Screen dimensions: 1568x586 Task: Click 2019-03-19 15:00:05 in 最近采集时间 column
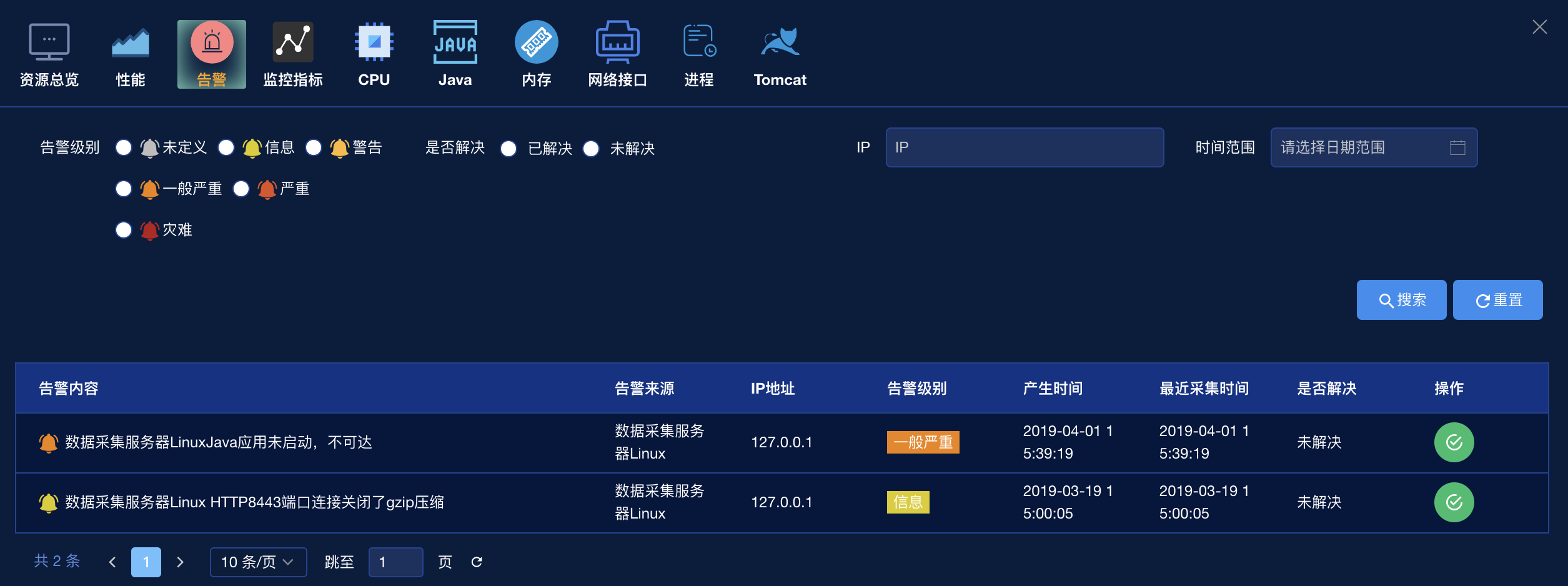tap(1204, 502)
